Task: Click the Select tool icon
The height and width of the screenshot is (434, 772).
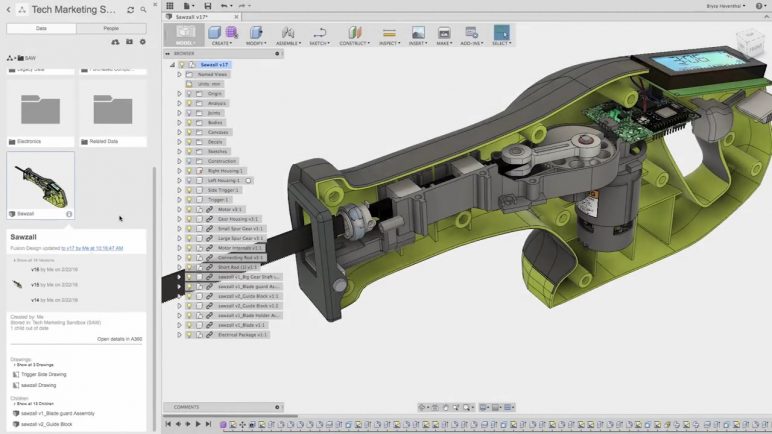Action: [502, 33]
